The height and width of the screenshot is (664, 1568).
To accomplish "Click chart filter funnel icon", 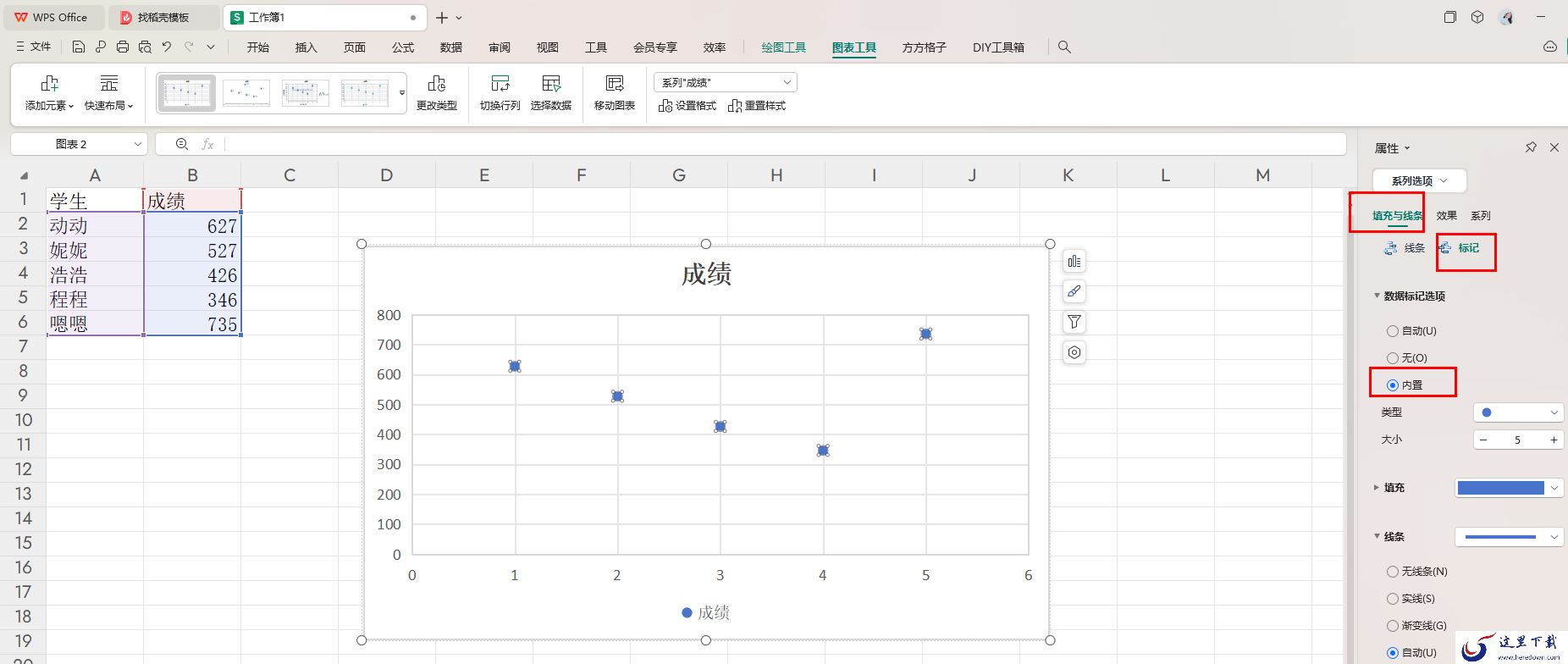I will (1074, 322).
